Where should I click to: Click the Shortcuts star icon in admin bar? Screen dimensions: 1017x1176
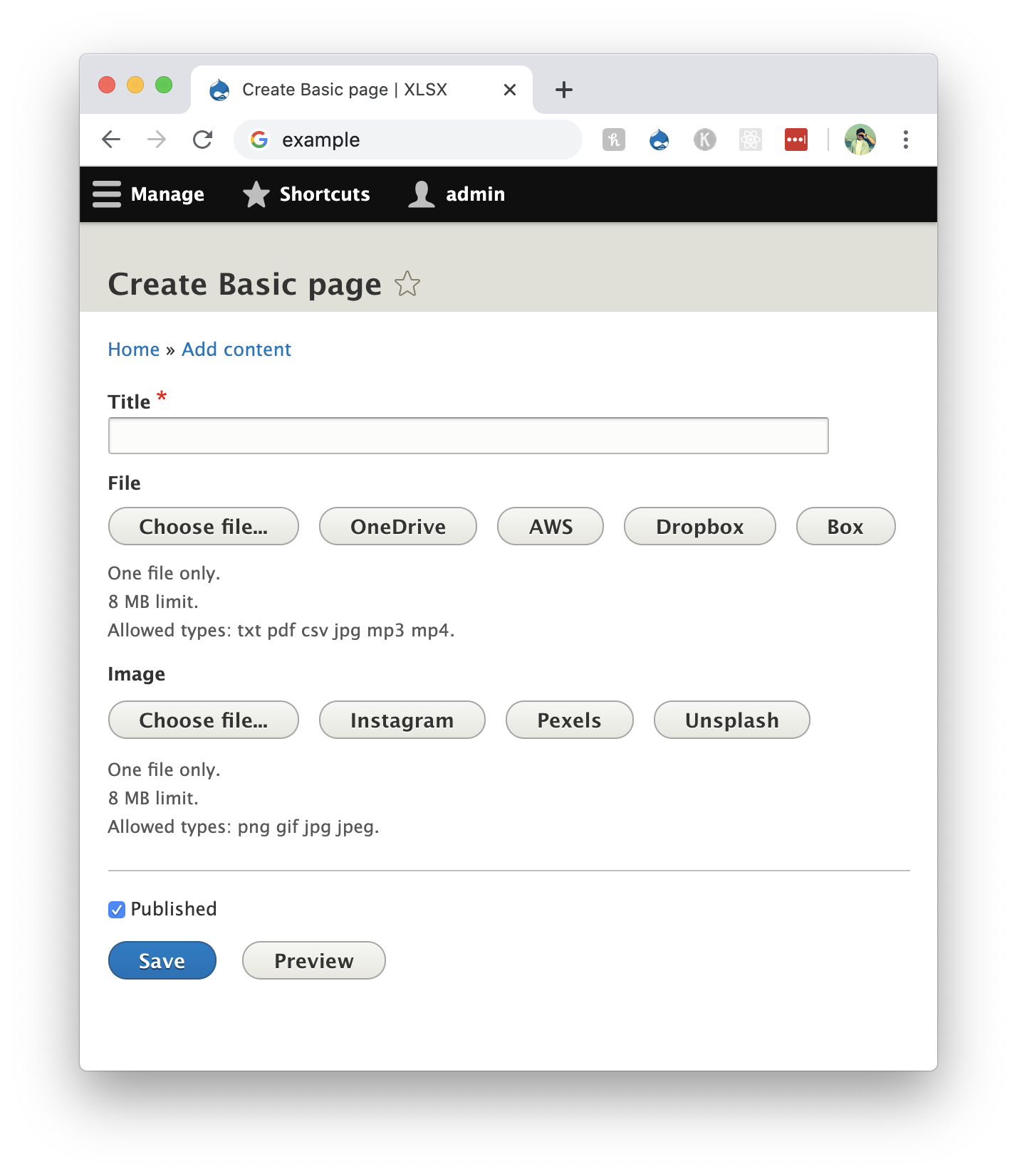pyautogui.click(x=256, y=194)
